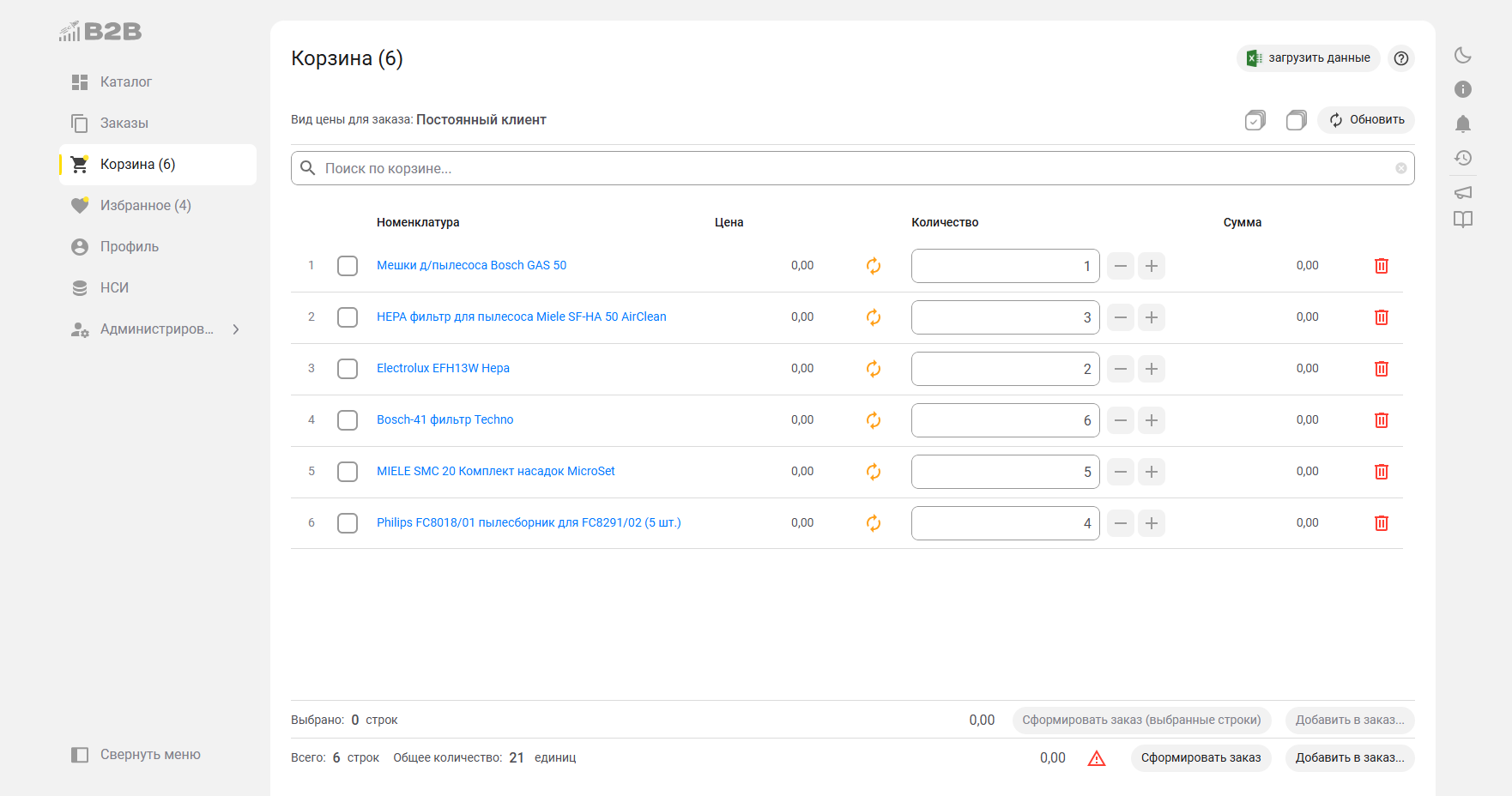Image resolution: width=1512 pixels, height=796 pixels.
Task: Click the Обновить button
Action: point(1366,120)
